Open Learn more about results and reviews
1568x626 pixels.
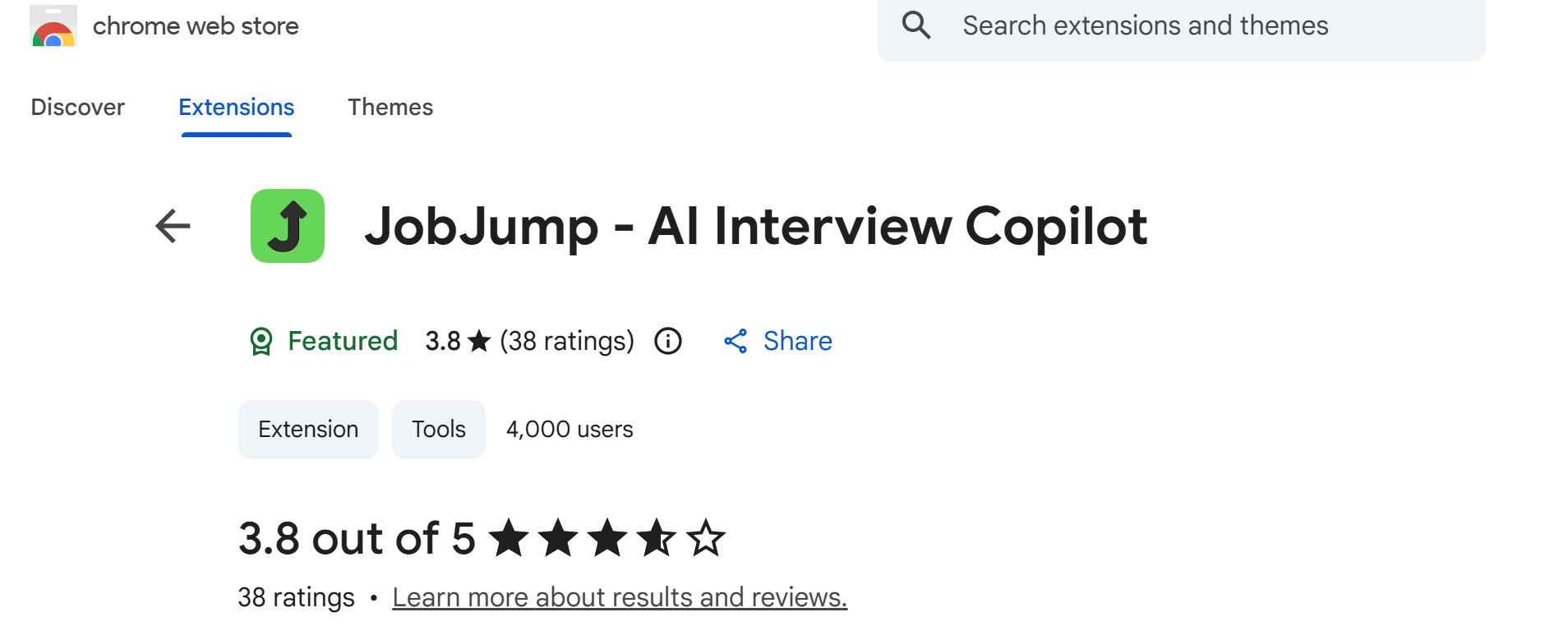click(x=620, y=597)
